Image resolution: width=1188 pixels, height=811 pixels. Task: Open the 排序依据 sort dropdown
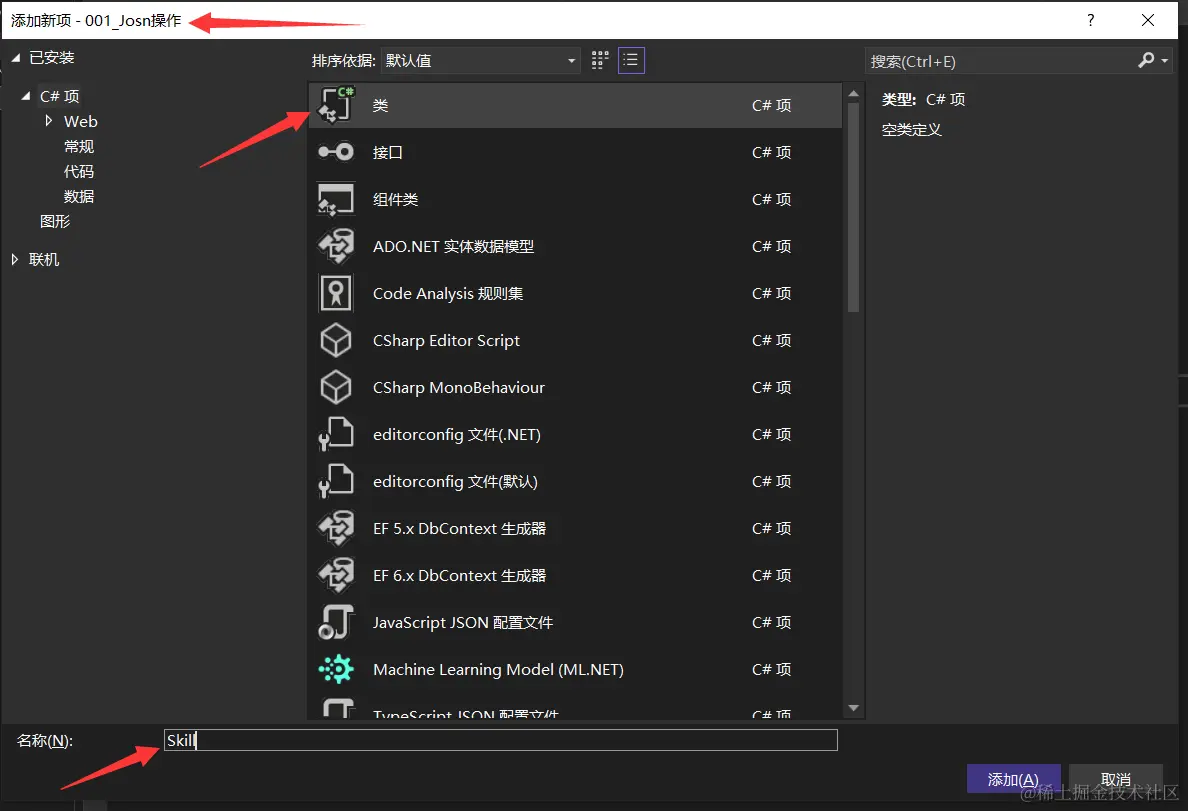point(571,60)
